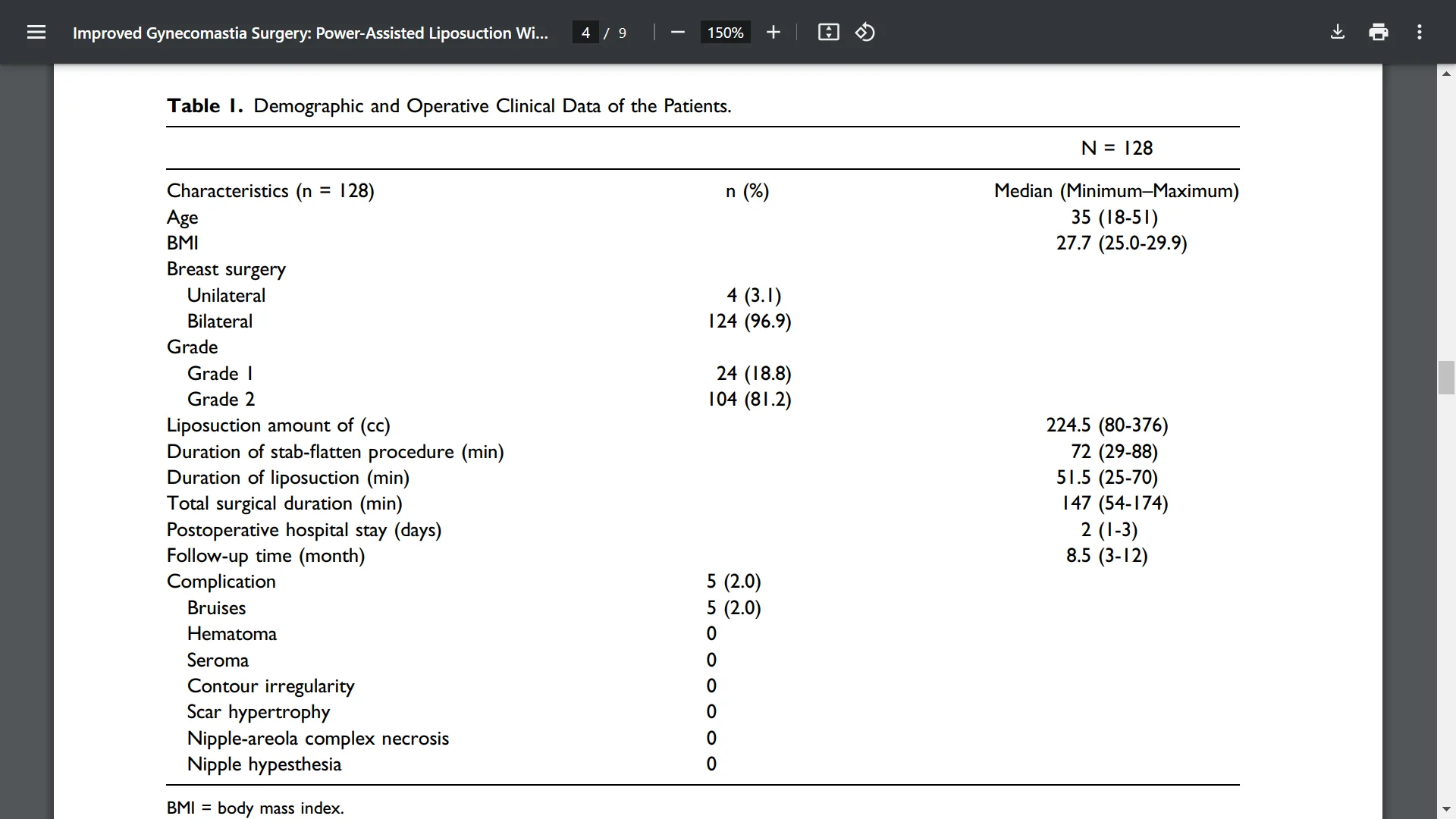Click 'Total surgical duration (min)' label
Viewport: 1456px width, 819px height.
pyautogui.click(x=284, y=504)
